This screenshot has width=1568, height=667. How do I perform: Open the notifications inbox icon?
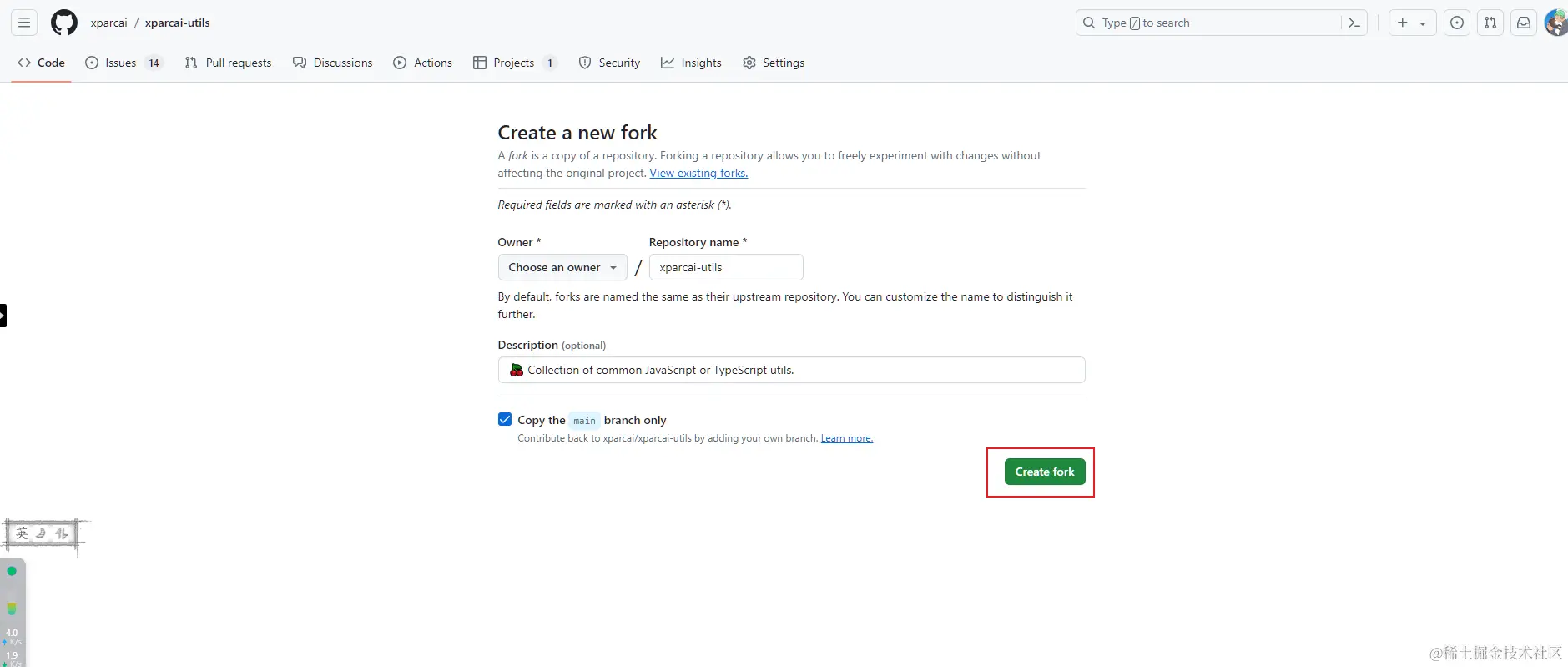click(1524, 23)
